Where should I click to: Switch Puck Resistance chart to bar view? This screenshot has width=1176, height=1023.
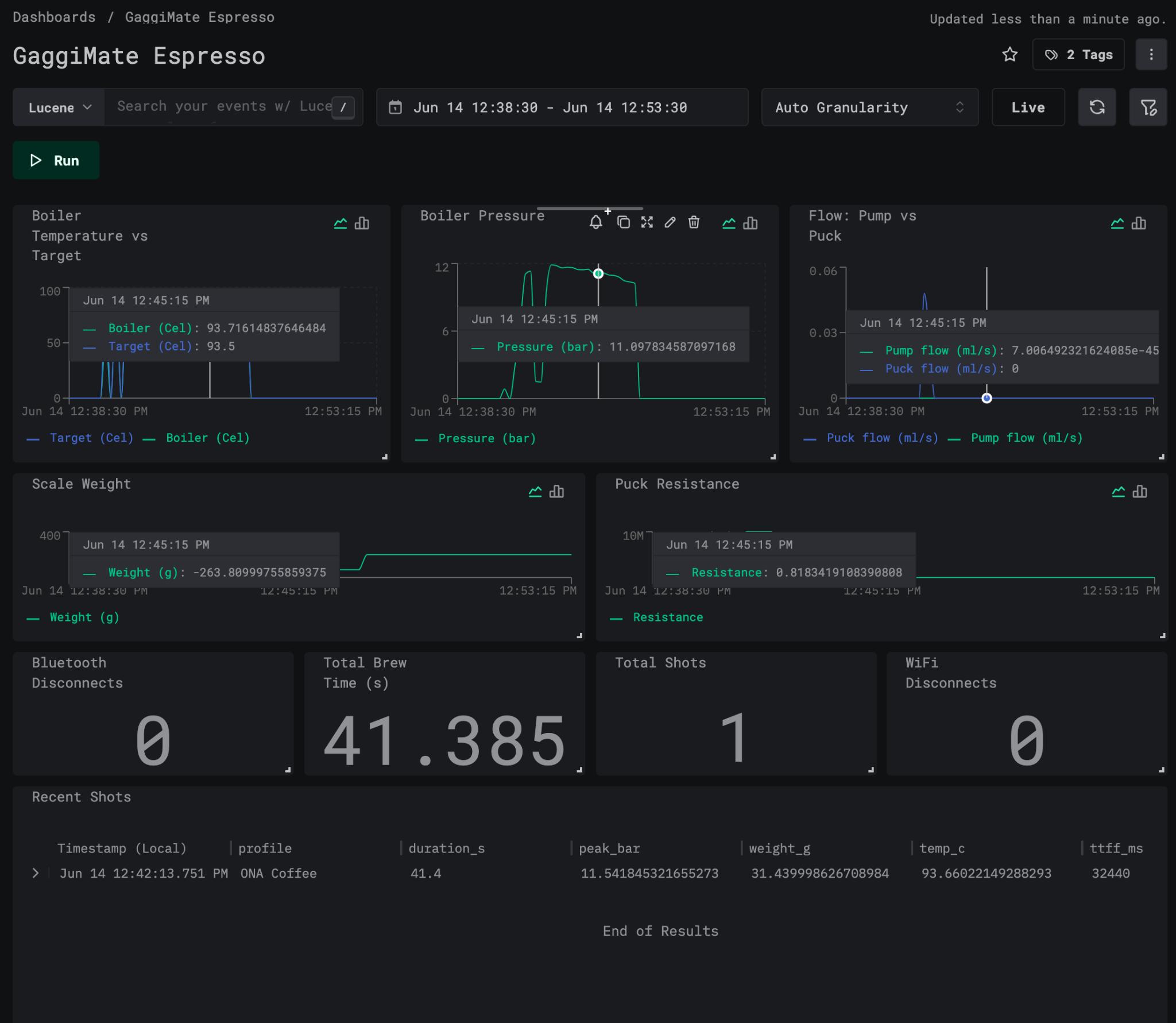point(1140,492)
